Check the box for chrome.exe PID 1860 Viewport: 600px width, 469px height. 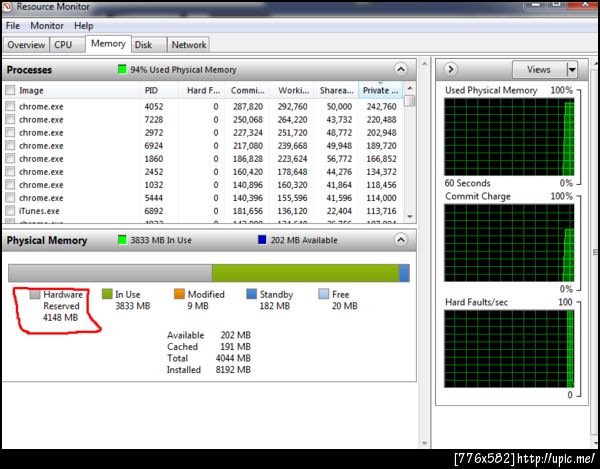tap(10, 158)
